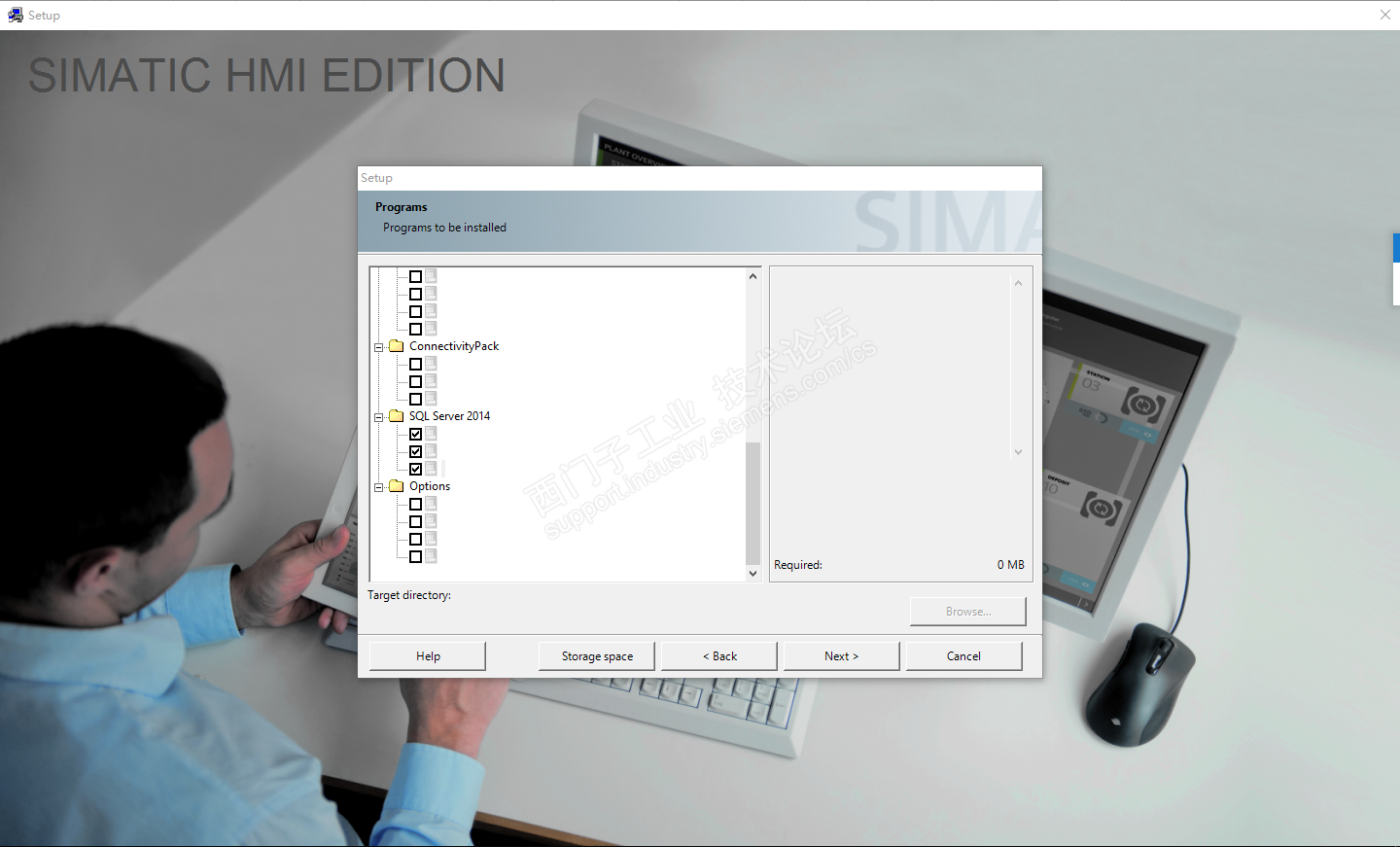Enable the first checkbox under ConnectivityPack
This screenshot has height=847, width=1400.
coord(415,364)
